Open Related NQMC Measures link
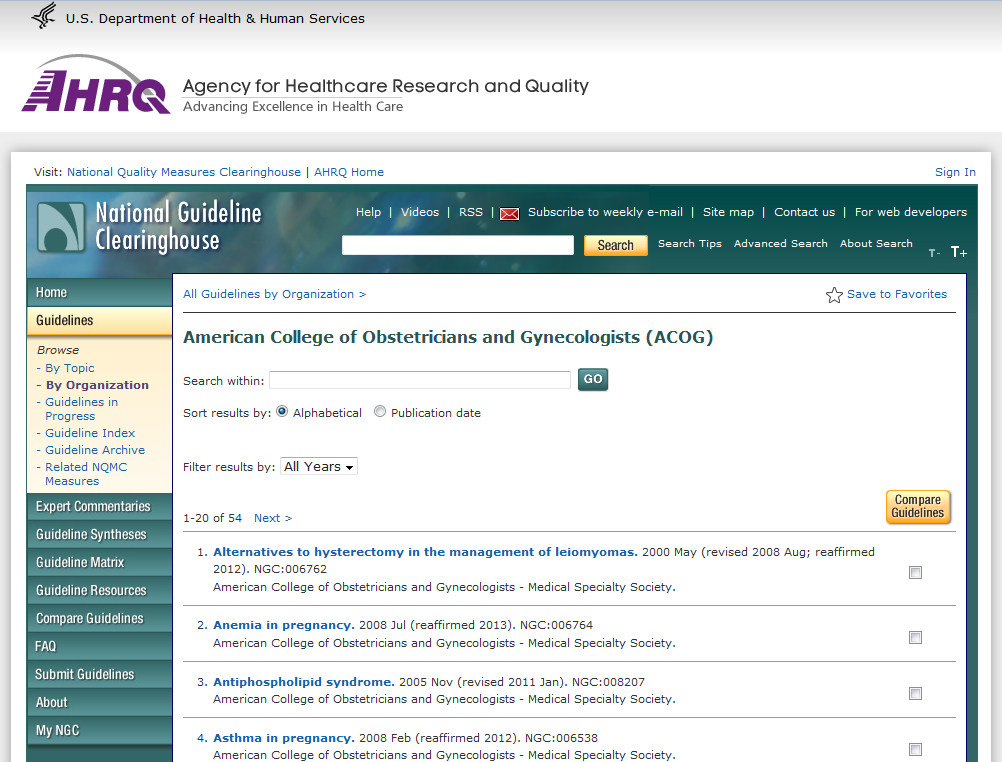The width and height of the screenshot is (1002, 762). coord(86,474)
